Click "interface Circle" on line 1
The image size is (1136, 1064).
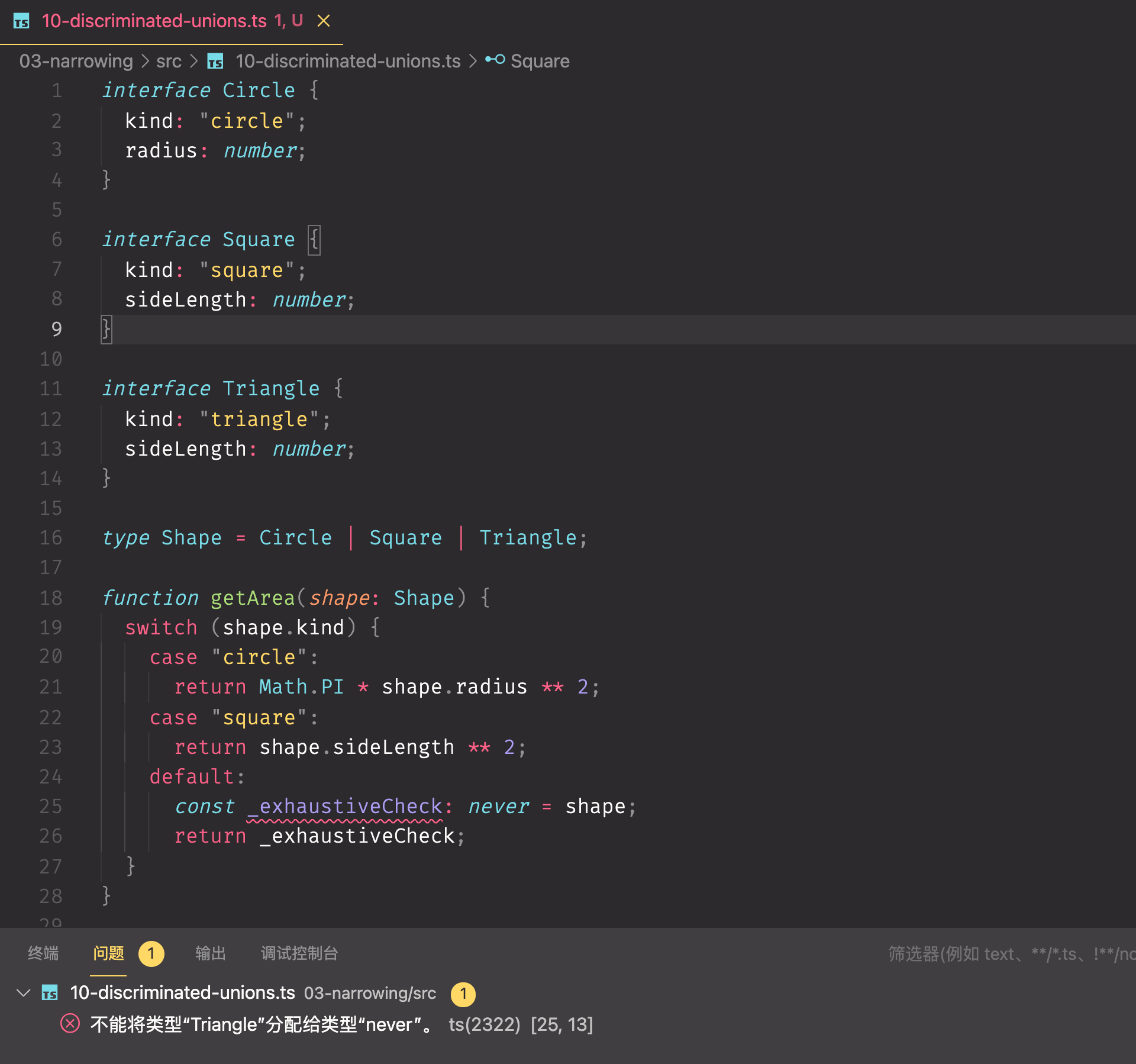(198, 91)
